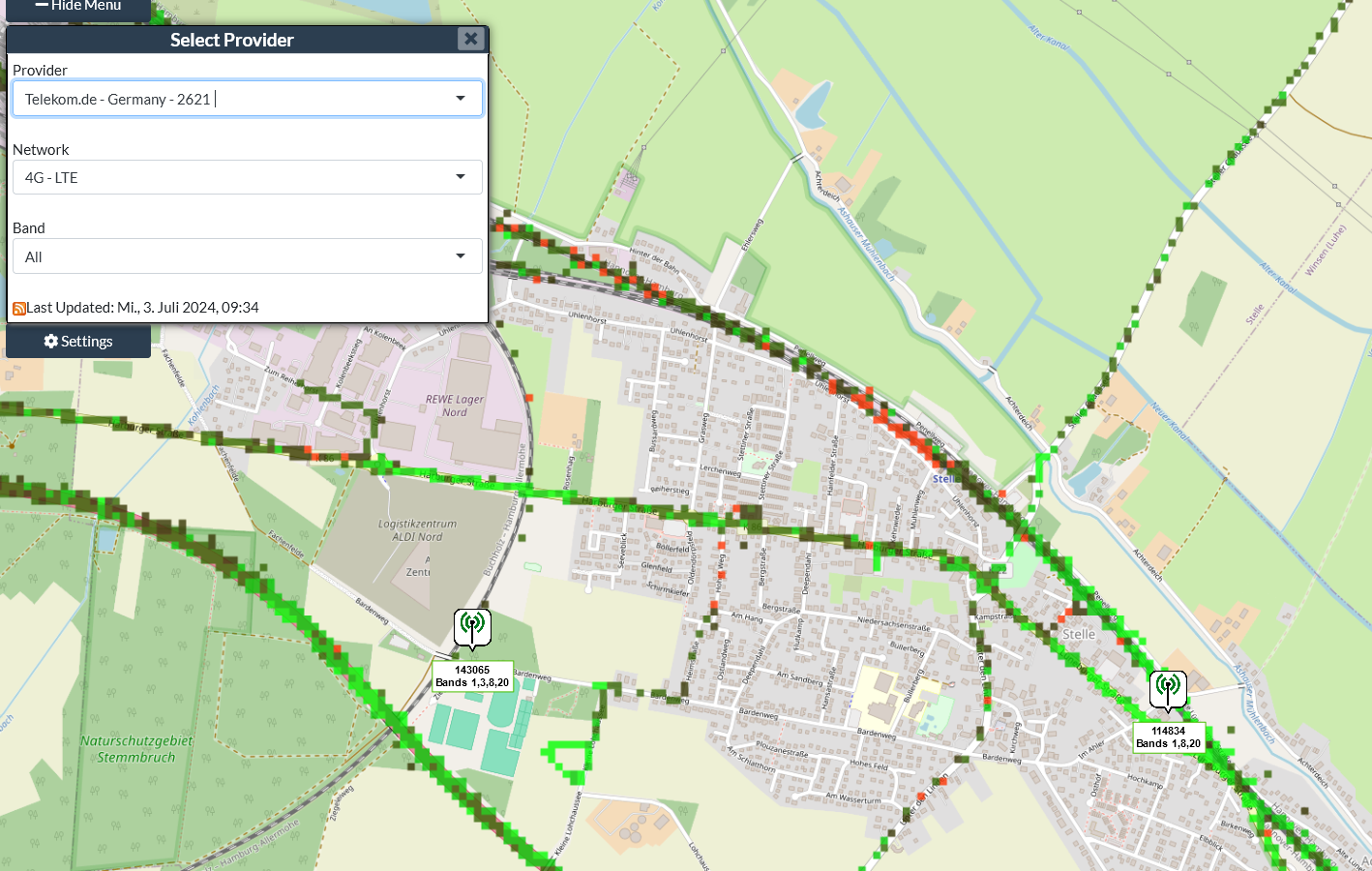Click the Hide Menu button
Viewport: 1372px width, 871px height.
tap(78, 8)
